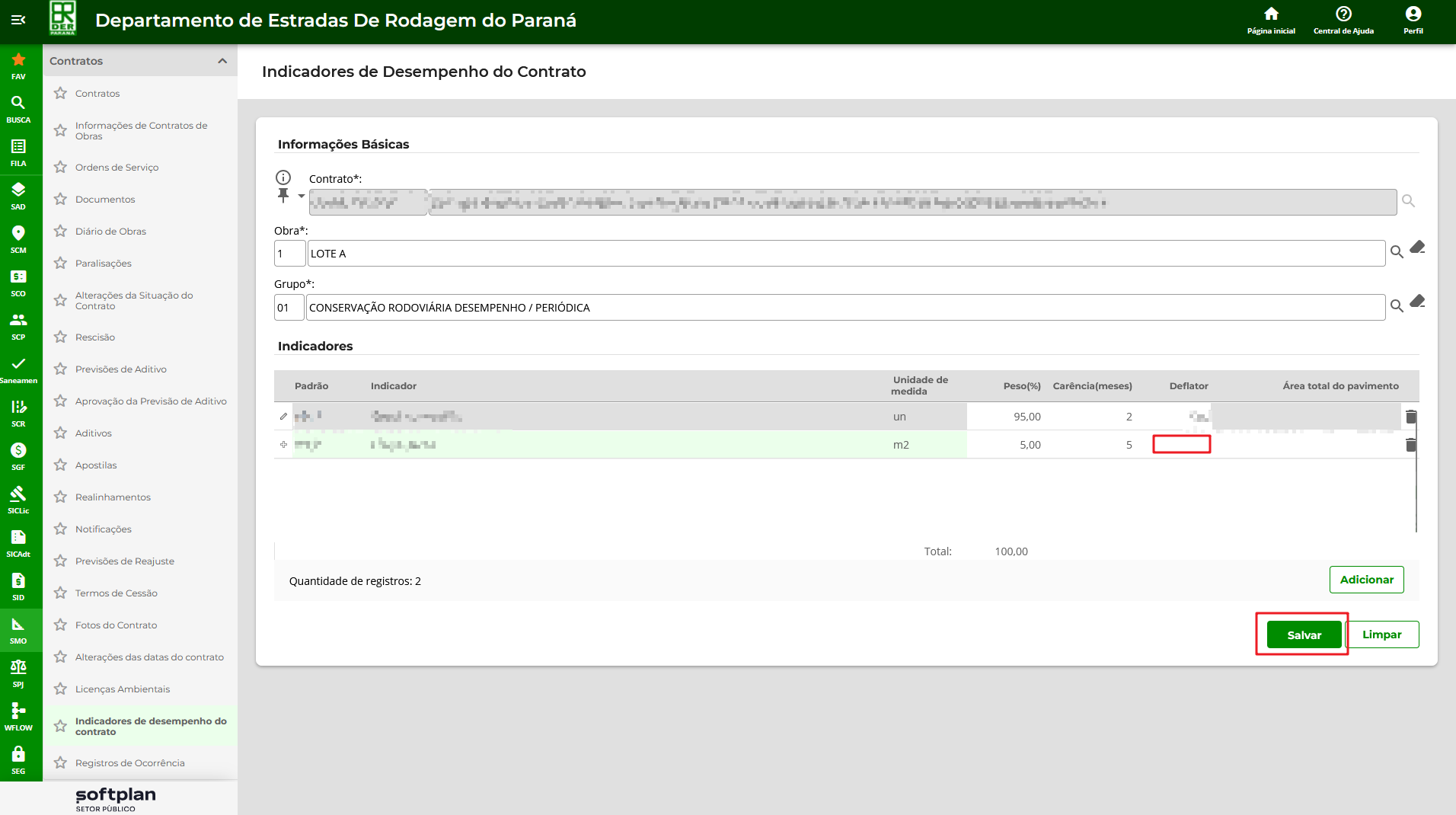This screenshot has height=815, width=1456.
Task: Toggle the hamburger menu to collapse sidebar
Action: pyautogui.click(x=18, y=20)
